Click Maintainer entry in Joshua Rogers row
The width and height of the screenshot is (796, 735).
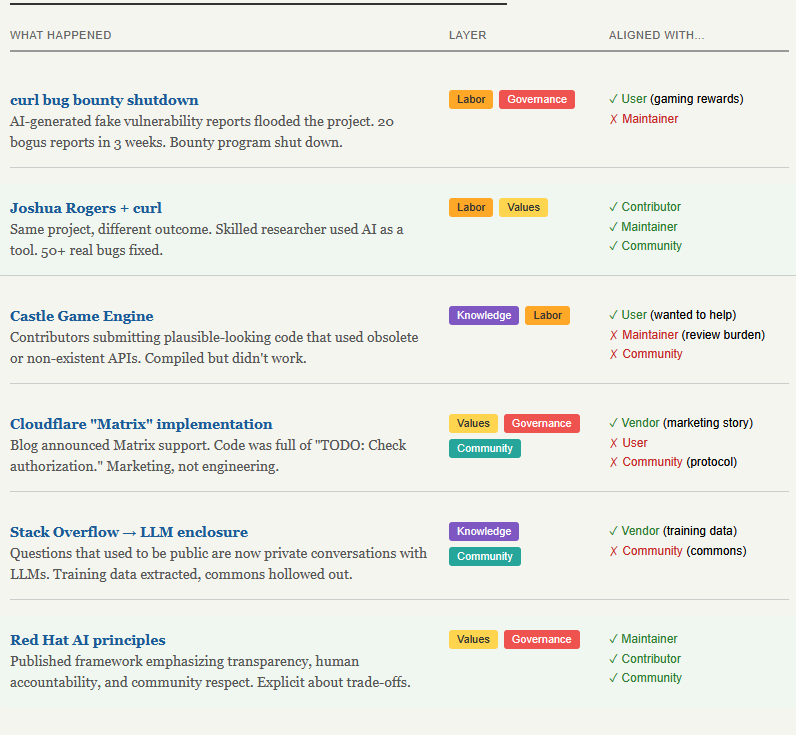click(x=643, y=227)
